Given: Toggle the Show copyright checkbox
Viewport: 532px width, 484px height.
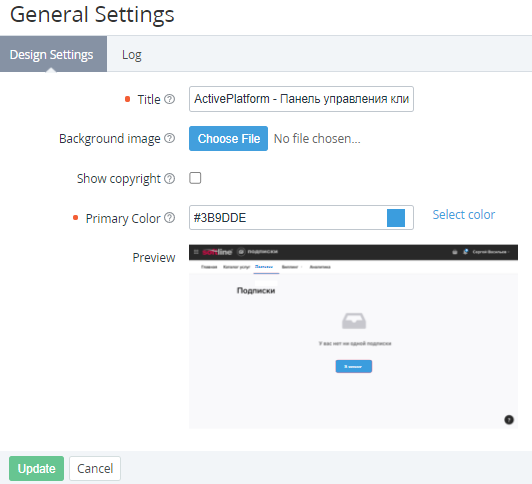Looking at the screenshot, I should (195, 178).
